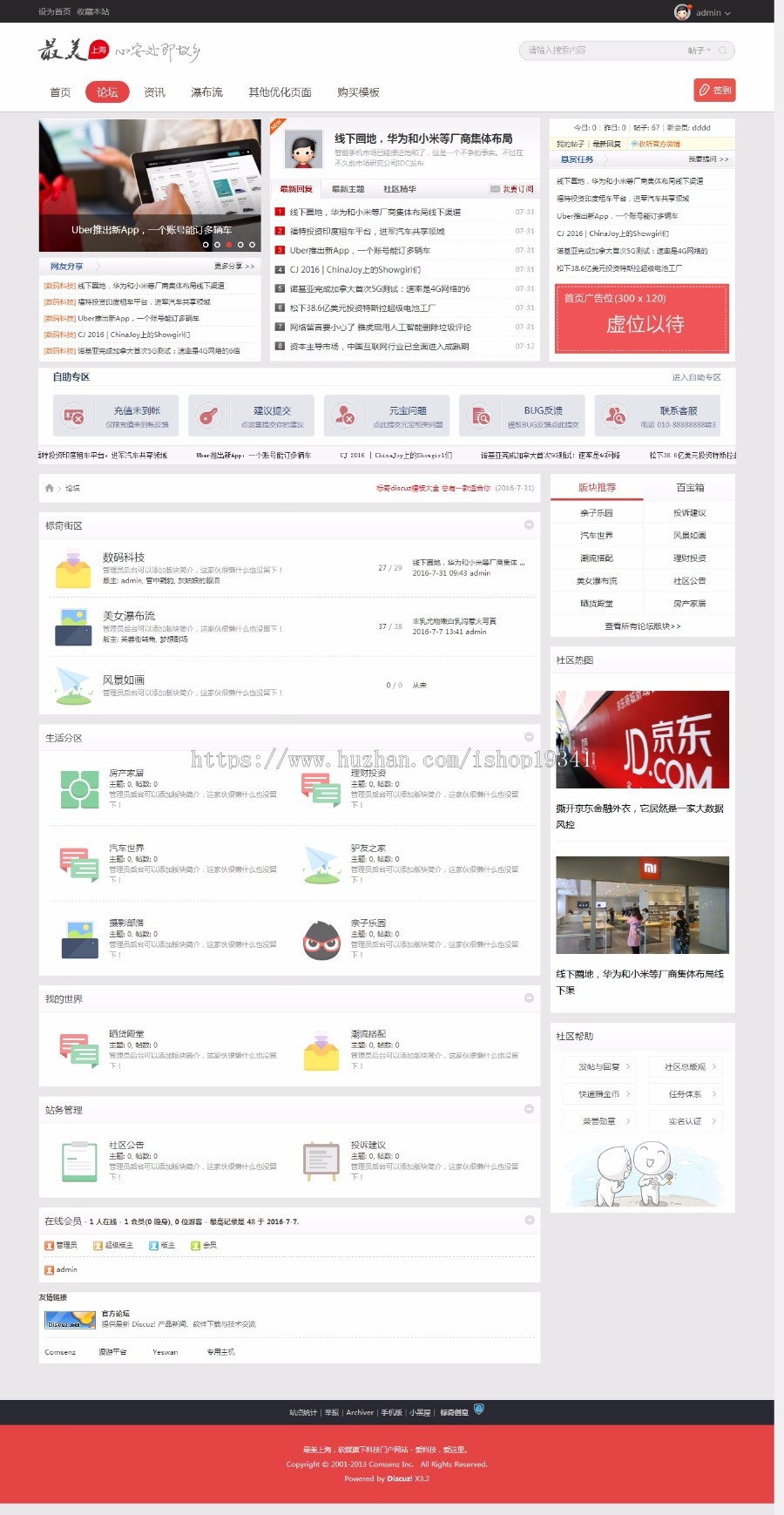Switch to the 最新主题 tab

tap(348, 189)
